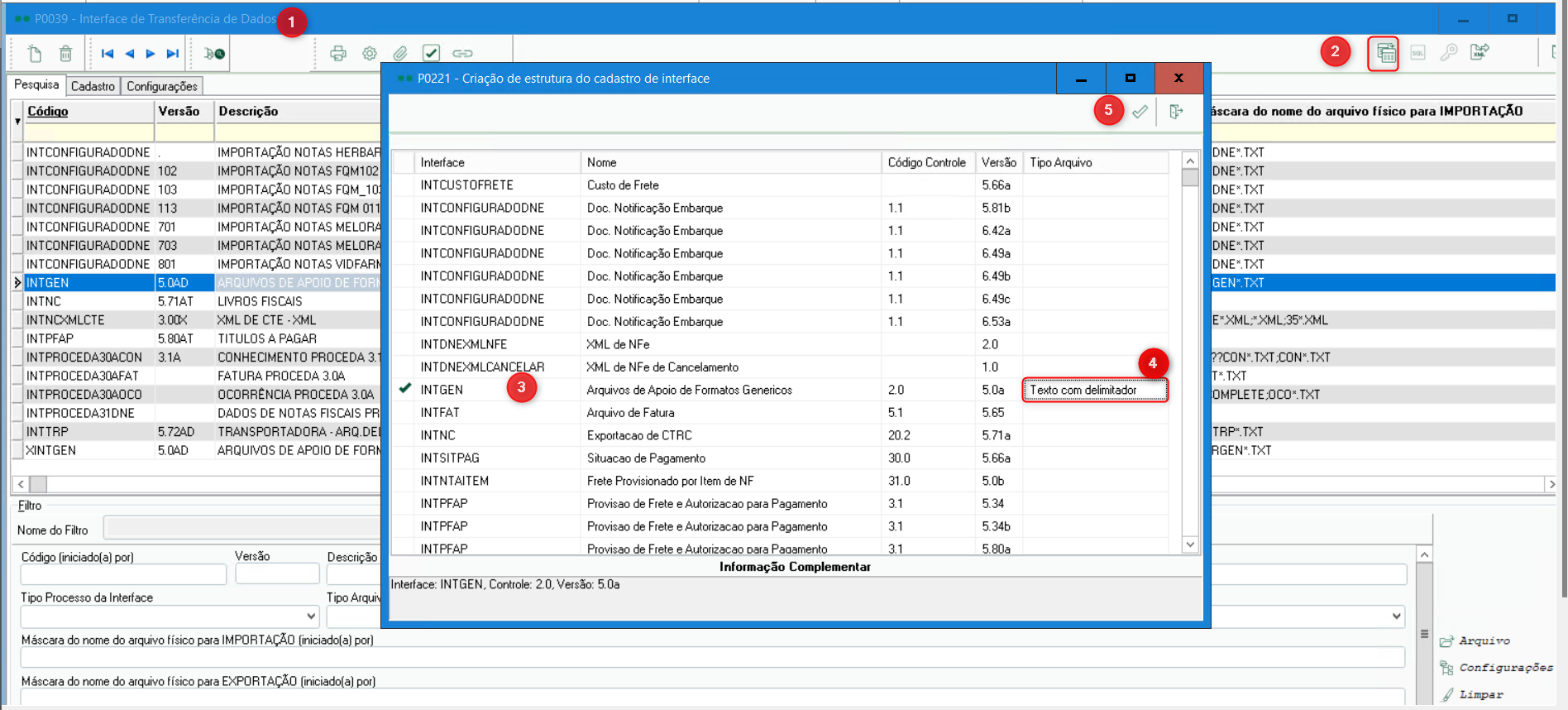Screen dimensions: 1568x710
Task: Click Nome column header in P0221 grid
Action: 730,162
